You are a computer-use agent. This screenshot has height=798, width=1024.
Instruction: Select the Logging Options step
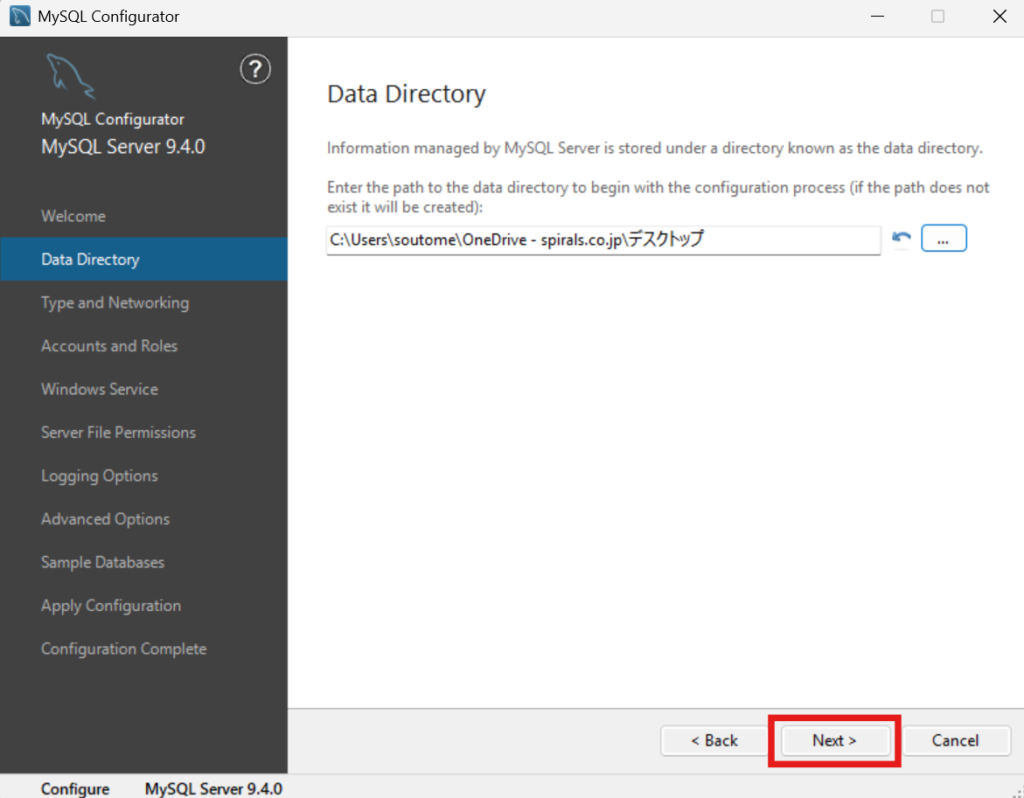coord(99,476)
